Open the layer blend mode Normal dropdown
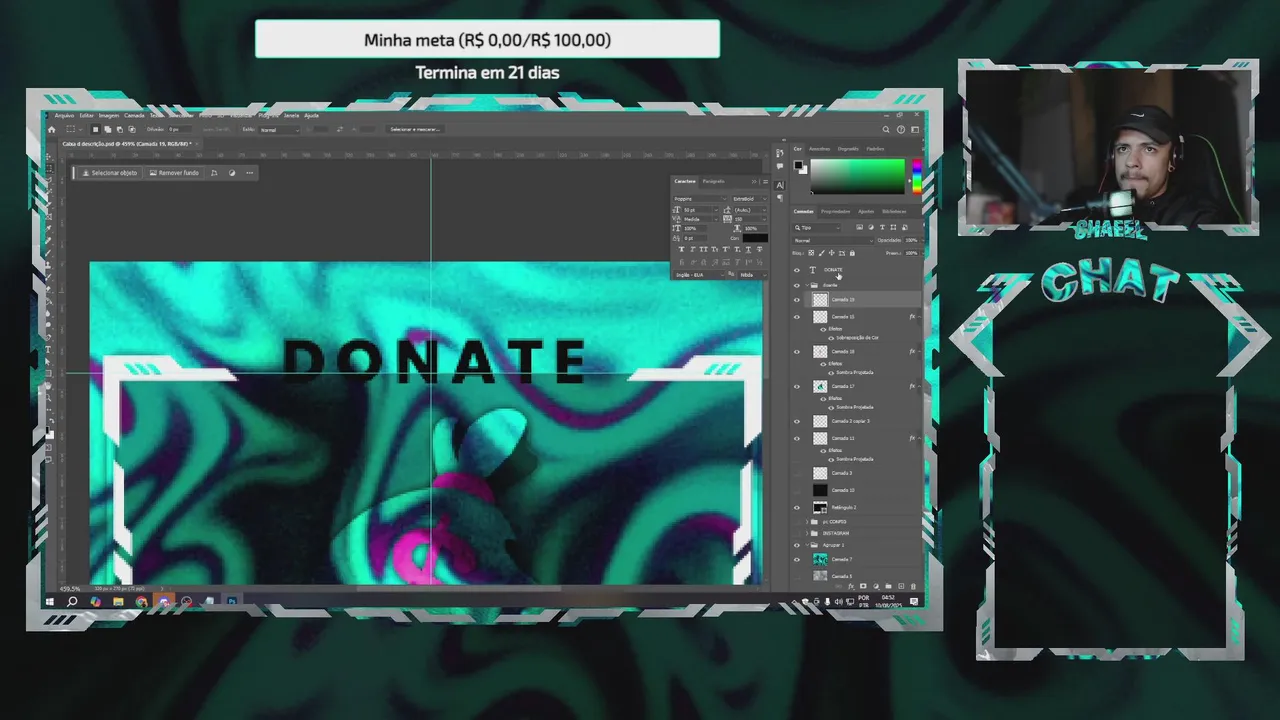 pyautogui.click(x=832, y=241)
